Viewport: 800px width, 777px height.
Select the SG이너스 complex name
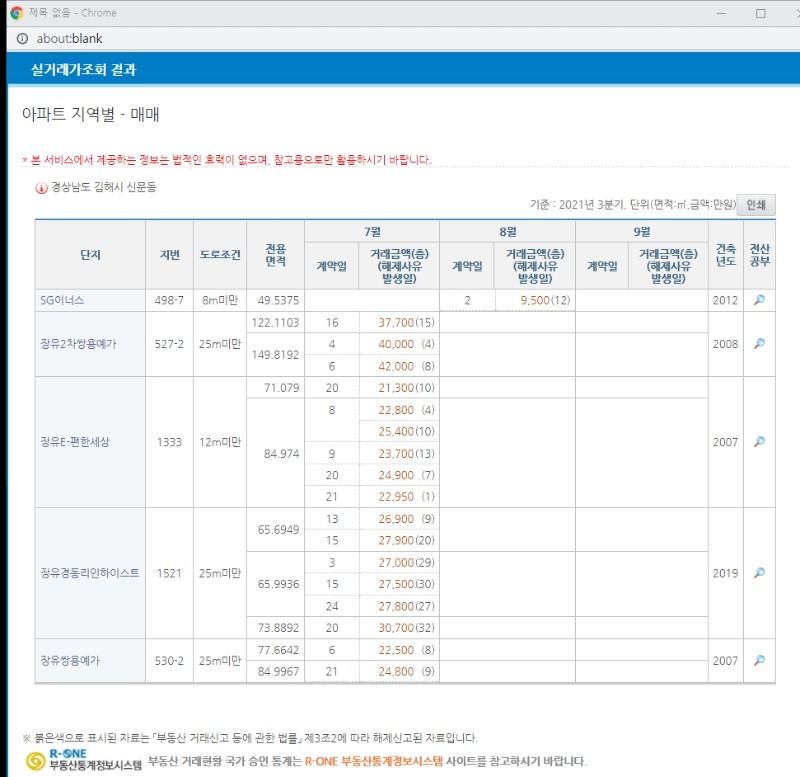(62, 300)
